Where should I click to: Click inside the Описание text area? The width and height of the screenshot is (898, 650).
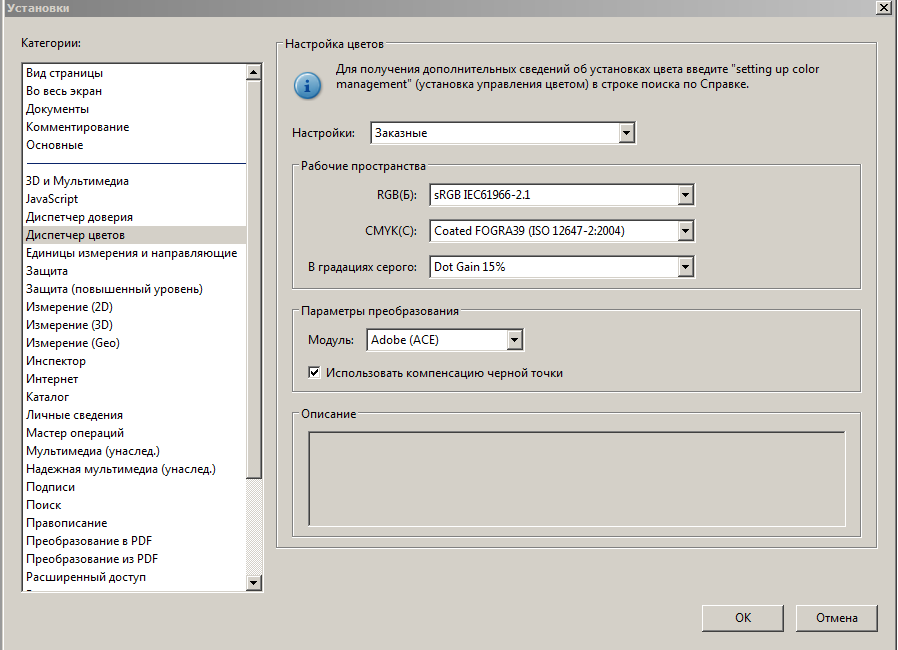click(x=576, y=478)
